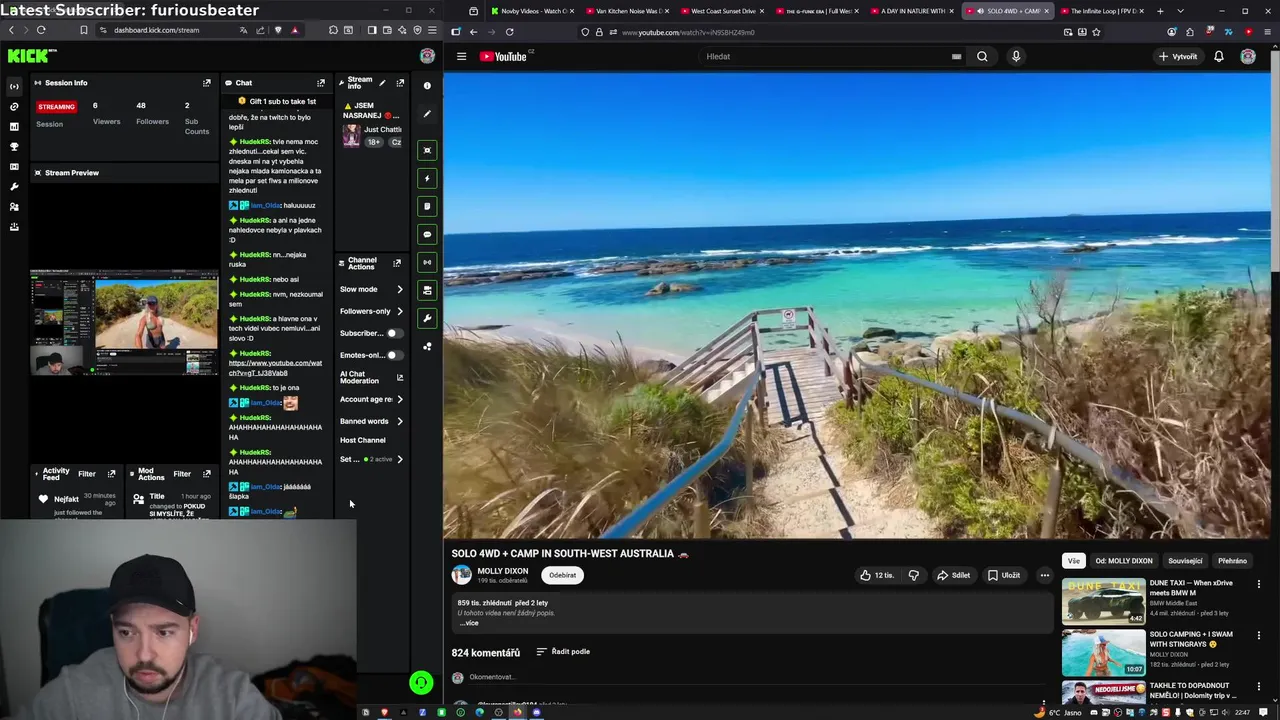The image size is (1280, 720).
Task: Expand Followers-only options
Action: pos(400,311)
